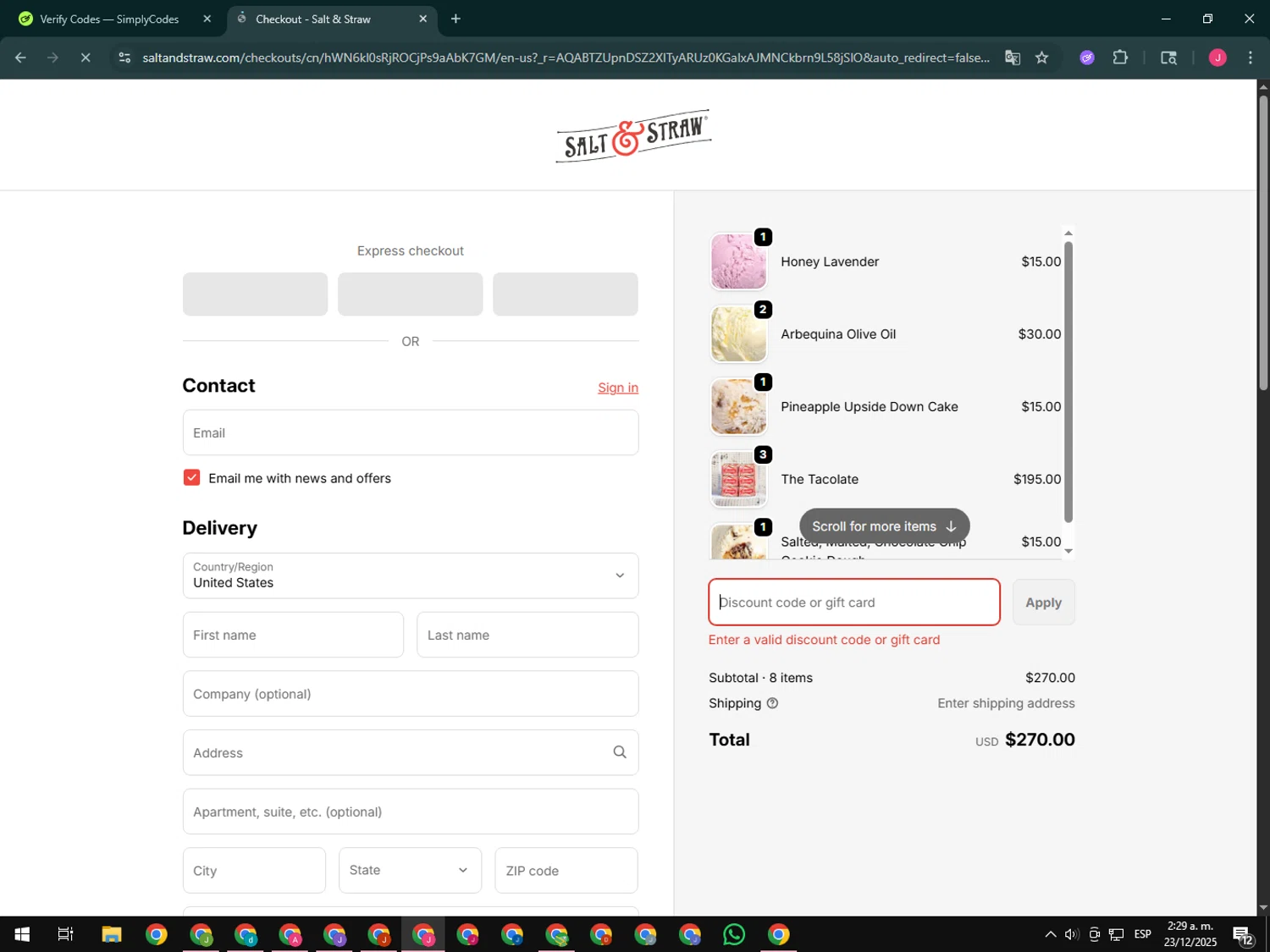Screen dimensions: 1270x952
Task: Open WhatsApp from taskbar
Action: pyautogui.click(x=734, y=934)
